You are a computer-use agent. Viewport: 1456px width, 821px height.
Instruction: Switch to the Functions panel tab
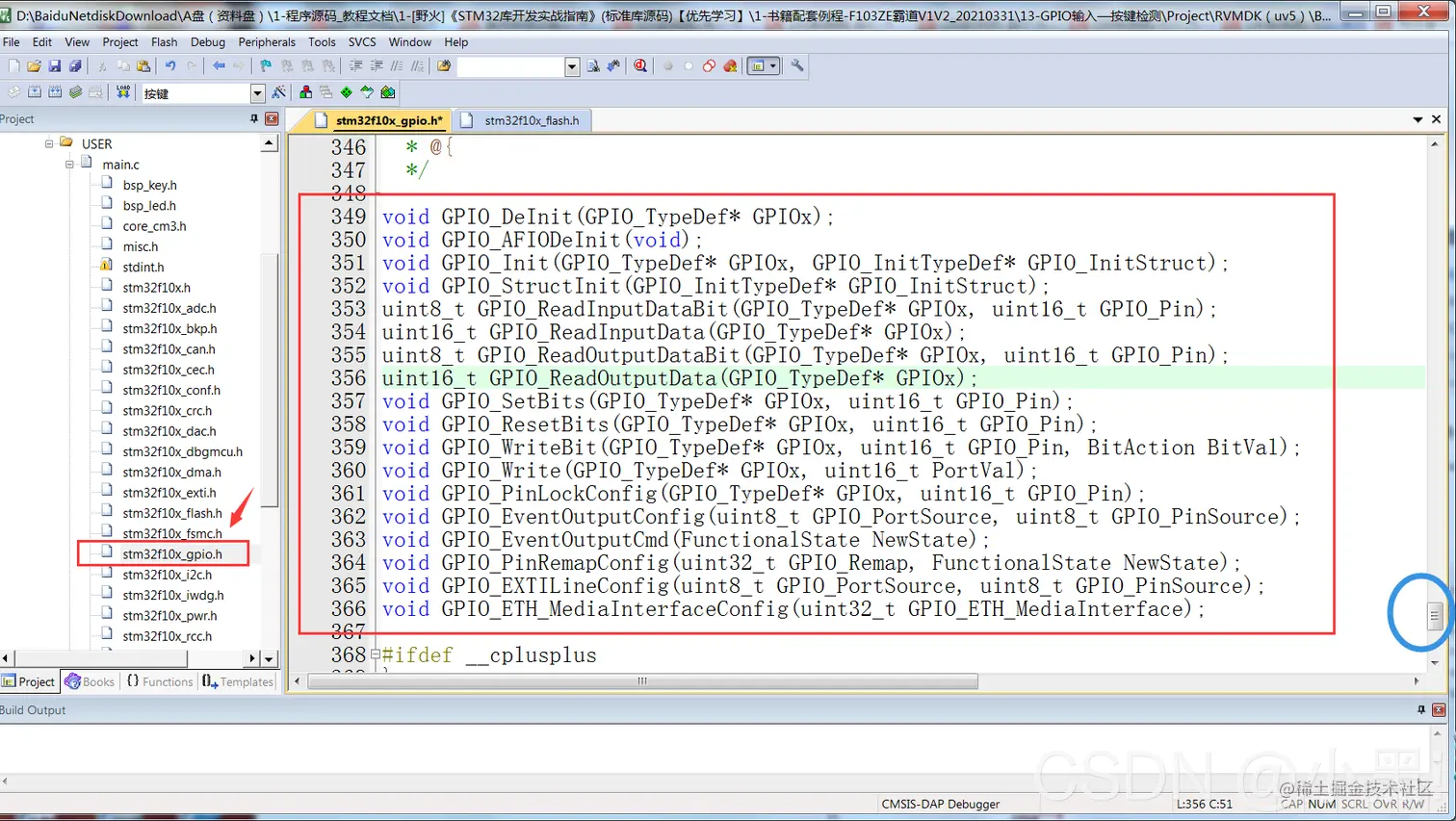pos(159,681)
